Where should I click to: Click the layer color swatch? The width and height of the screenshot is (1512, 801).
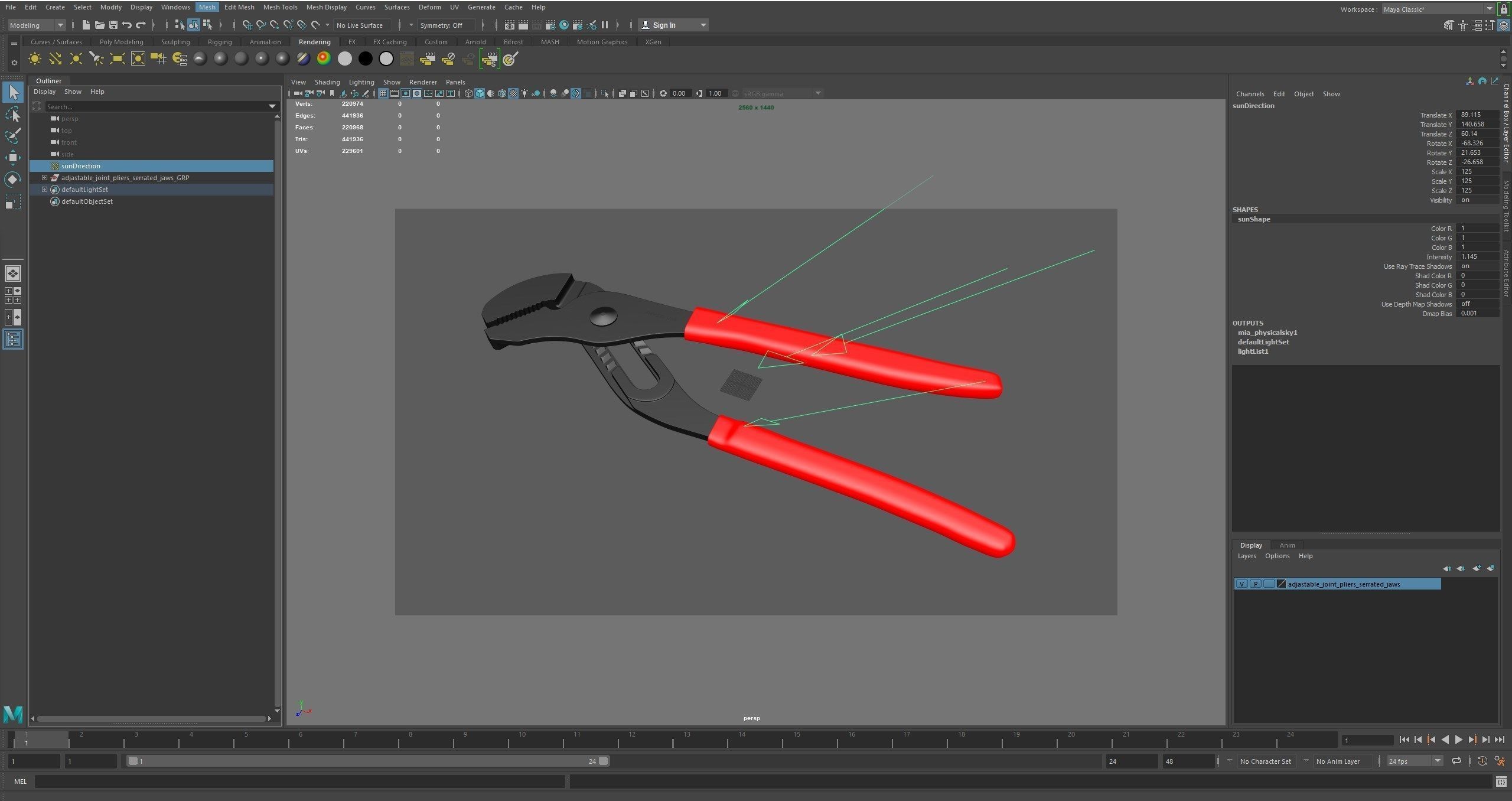(x=1281, y=584)
